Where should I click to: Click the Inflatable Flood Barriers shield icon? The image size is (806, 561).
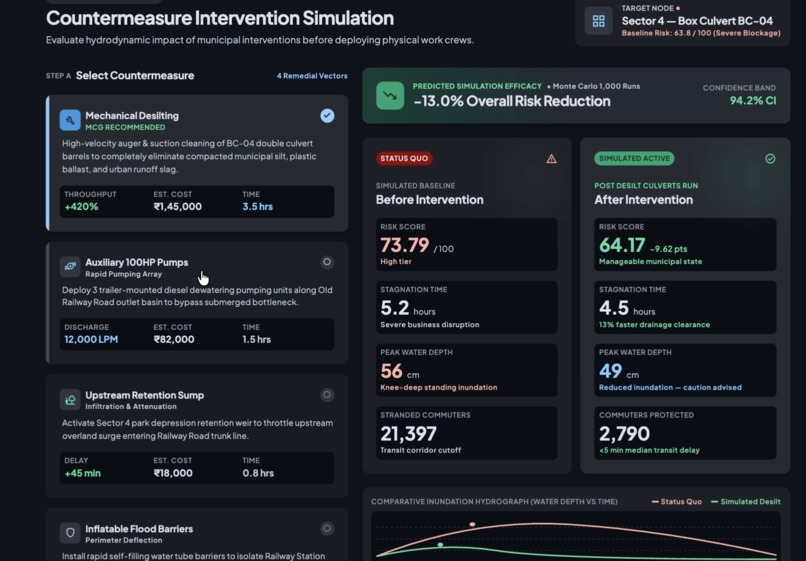click(x=70, y=533)
